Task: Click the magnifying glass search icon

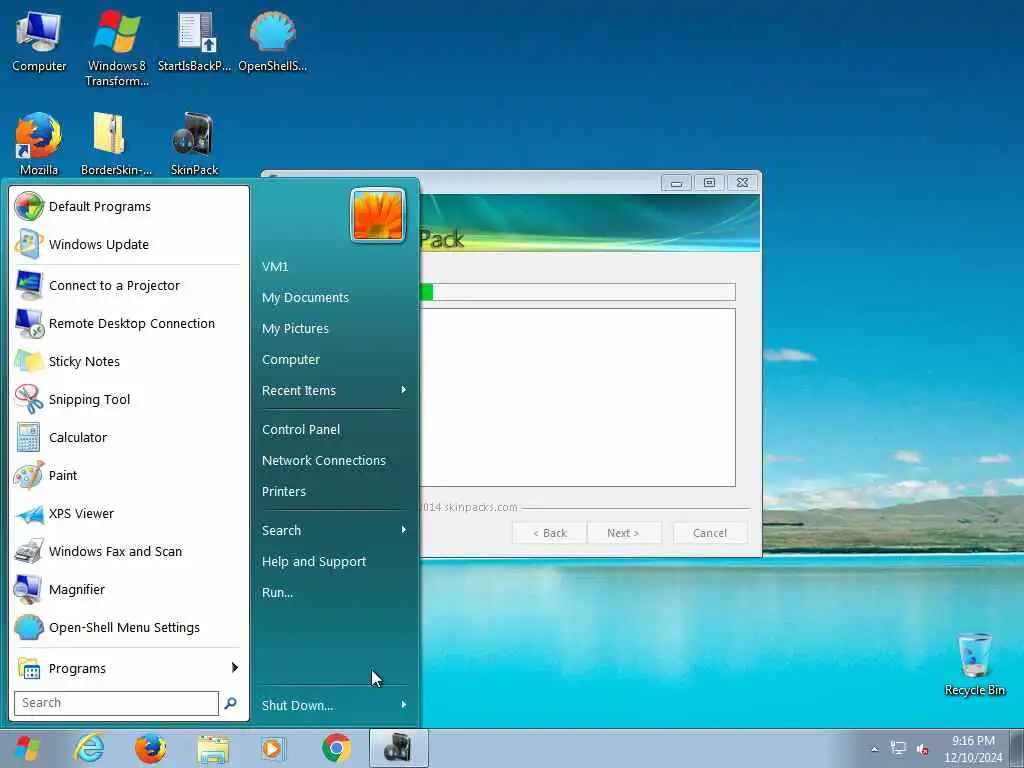Action: pos(231,703)
